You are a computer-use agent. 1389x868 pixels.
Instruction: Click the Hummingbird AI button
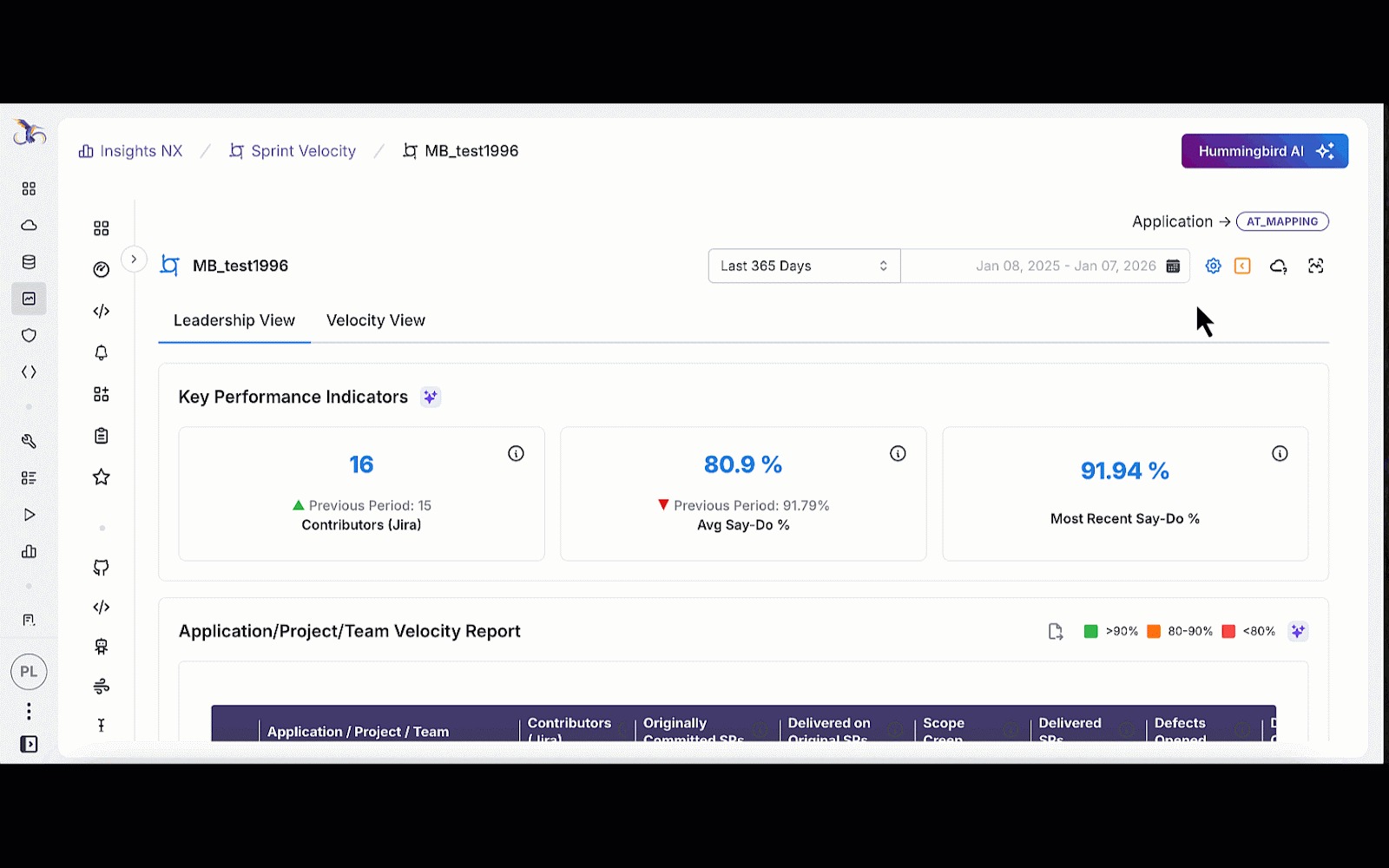click(1264, 151)
